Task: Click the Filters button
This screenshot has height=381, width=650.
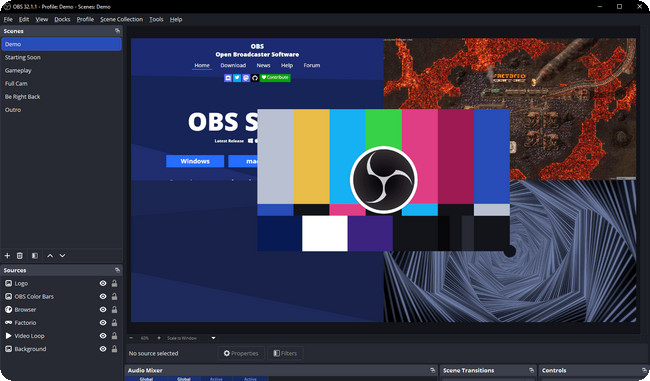Action: (285, 353)
